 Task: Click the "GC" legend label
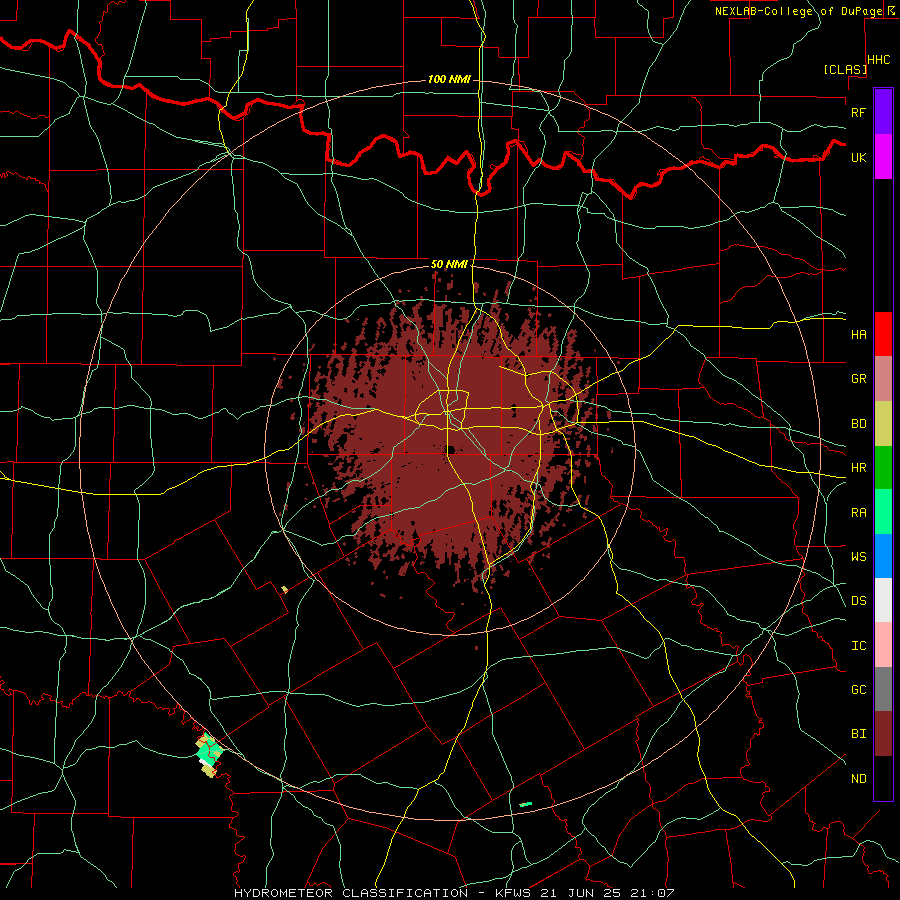(858, 690)
